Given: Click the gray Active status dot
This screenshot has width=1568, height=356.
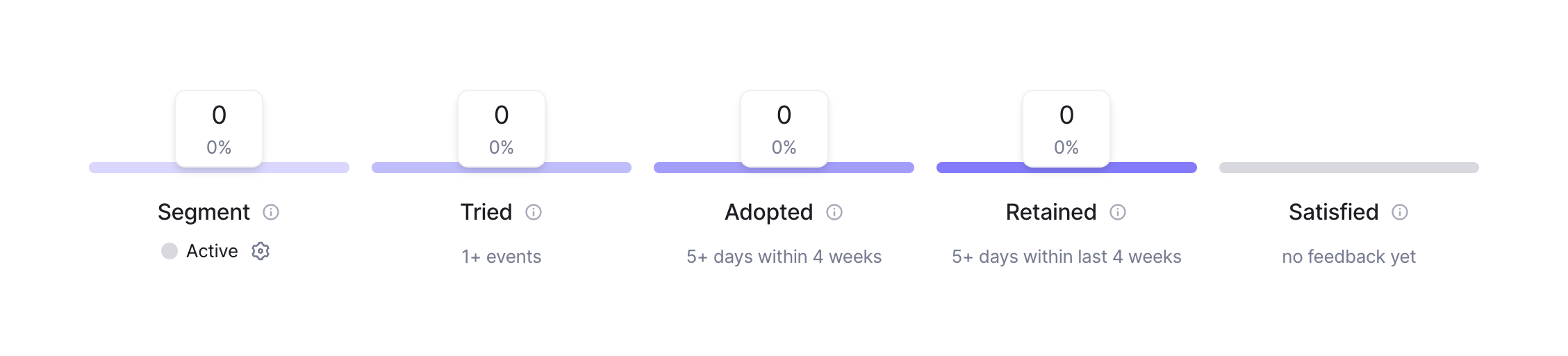Looking at the screenshot, I should (x=170, y=251).
